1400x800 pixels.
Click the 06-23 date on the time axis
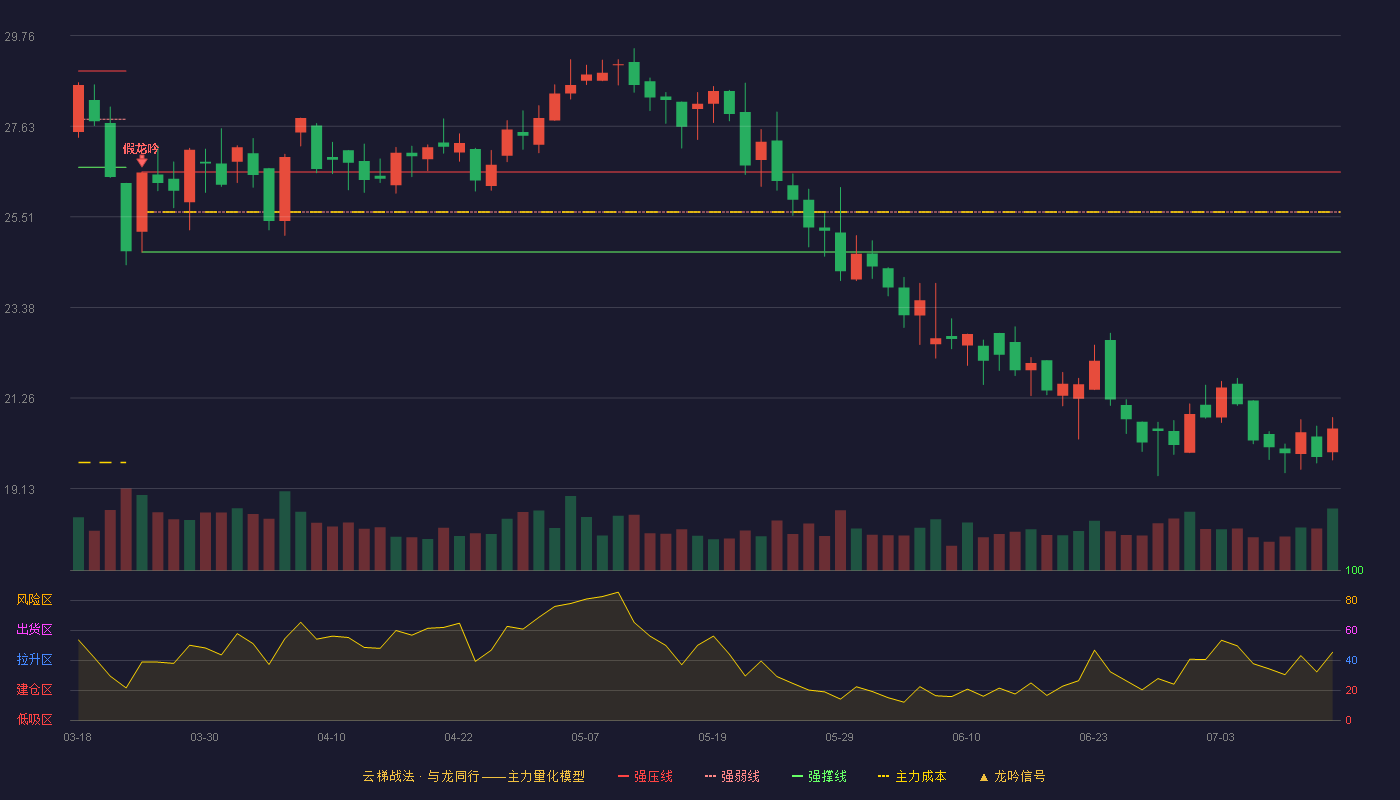[x=1093, y=737]
